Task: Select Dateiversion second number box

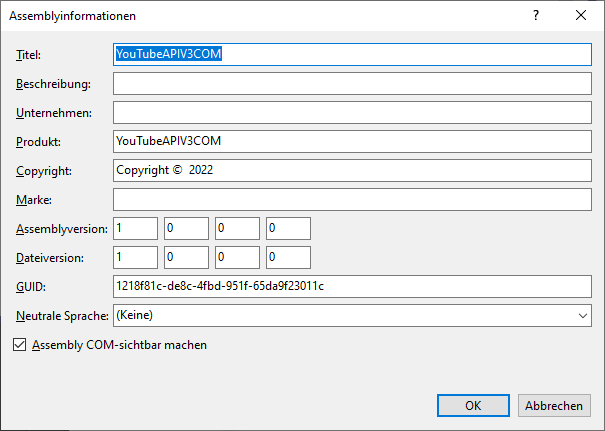Action: point(186,258)
